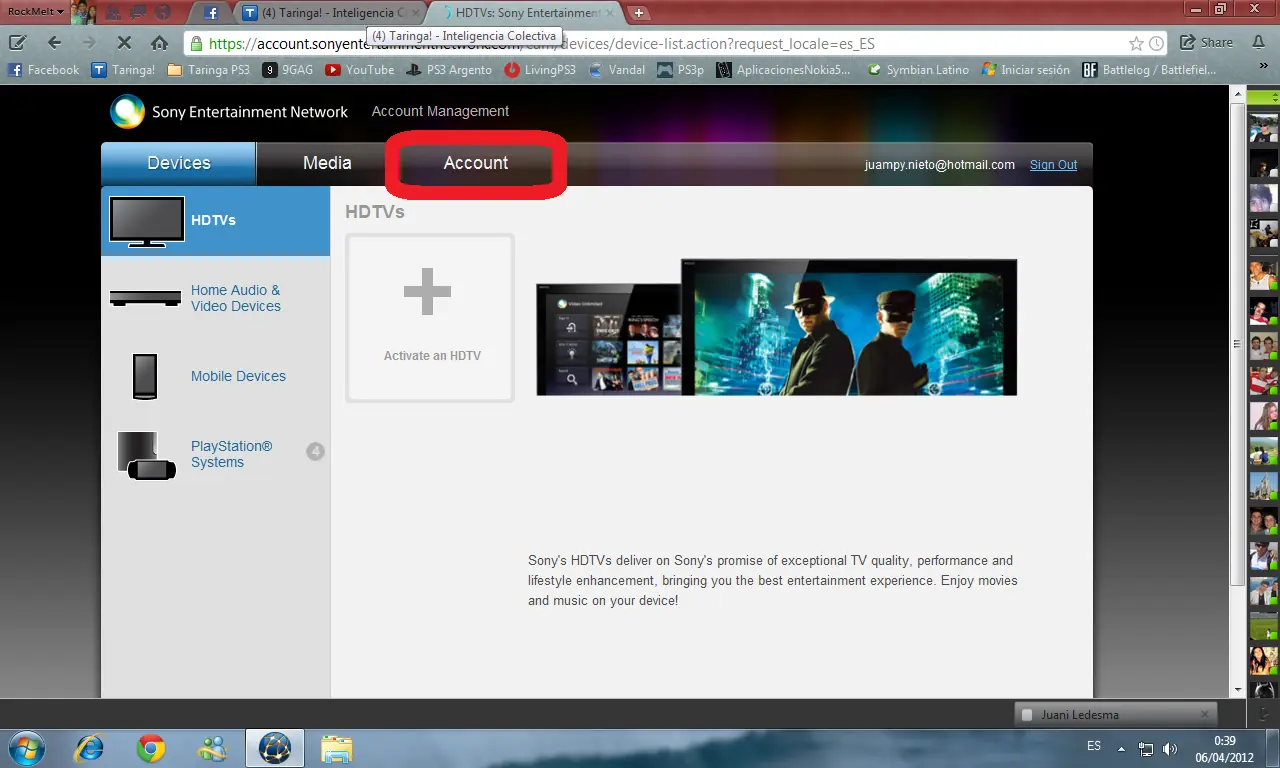1280x768 pixels.
Task: Open the Facebook bookmark
Action: tap(44, 70)
